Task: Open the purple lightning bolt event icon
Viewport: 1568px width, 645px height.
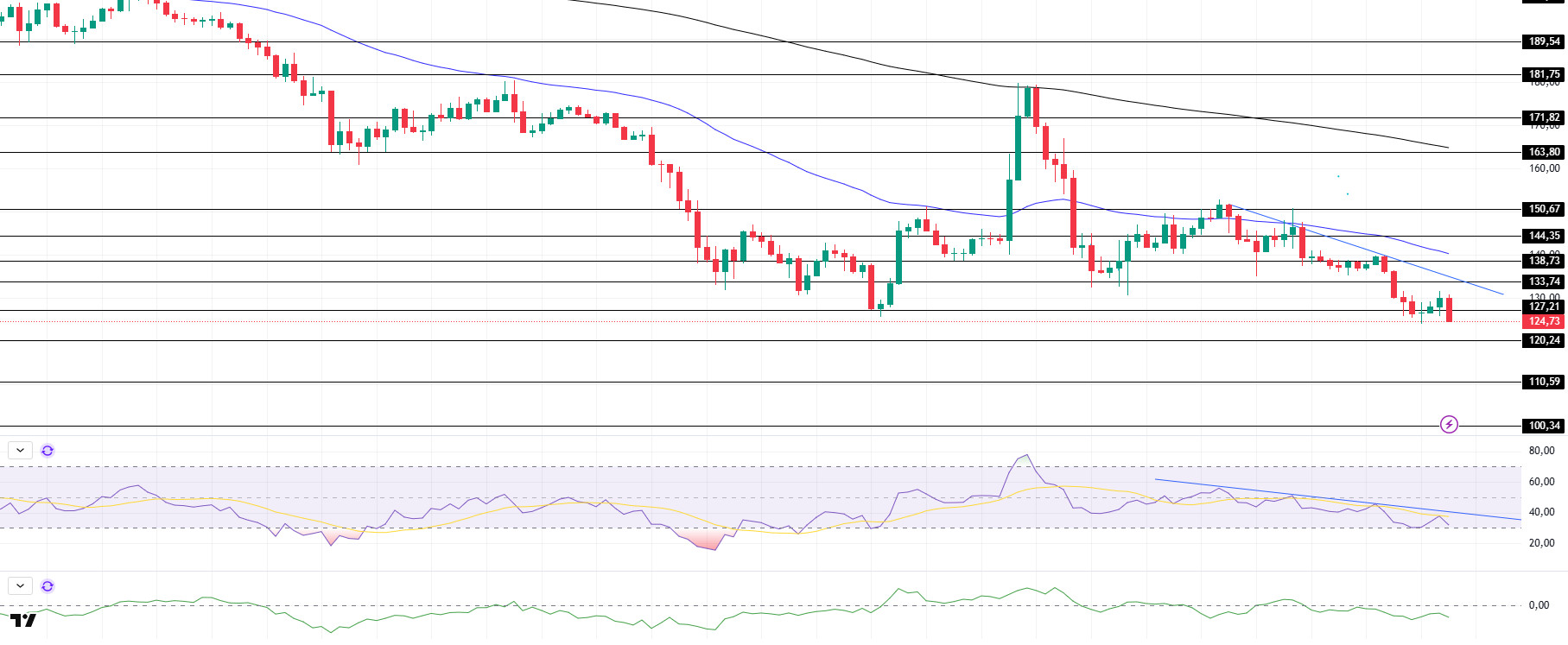Action: [x=1449, y=424]
